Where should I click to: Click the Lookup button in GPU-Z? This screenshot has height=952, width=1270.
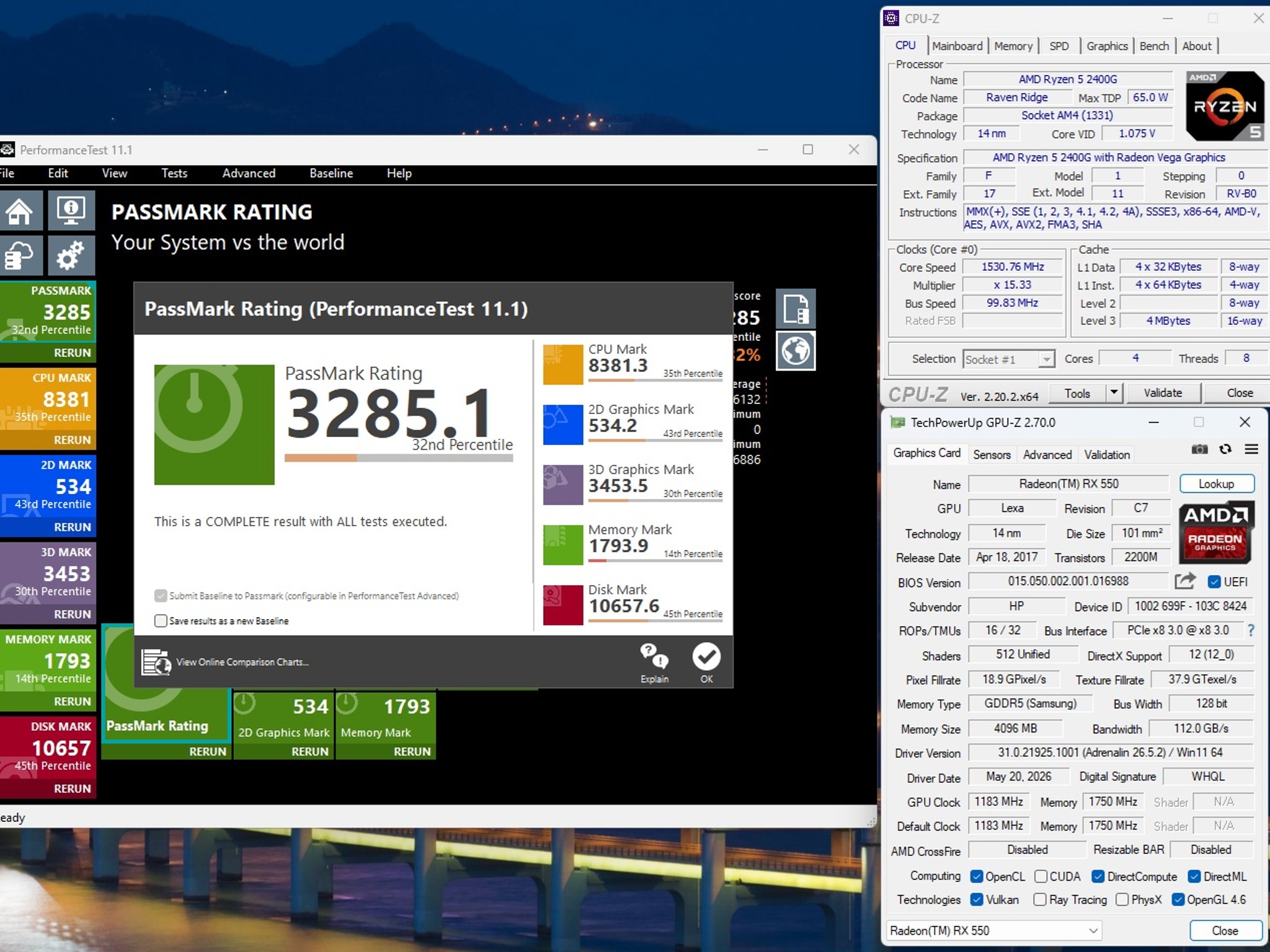pyautogui.click(x=1216, y=483)
